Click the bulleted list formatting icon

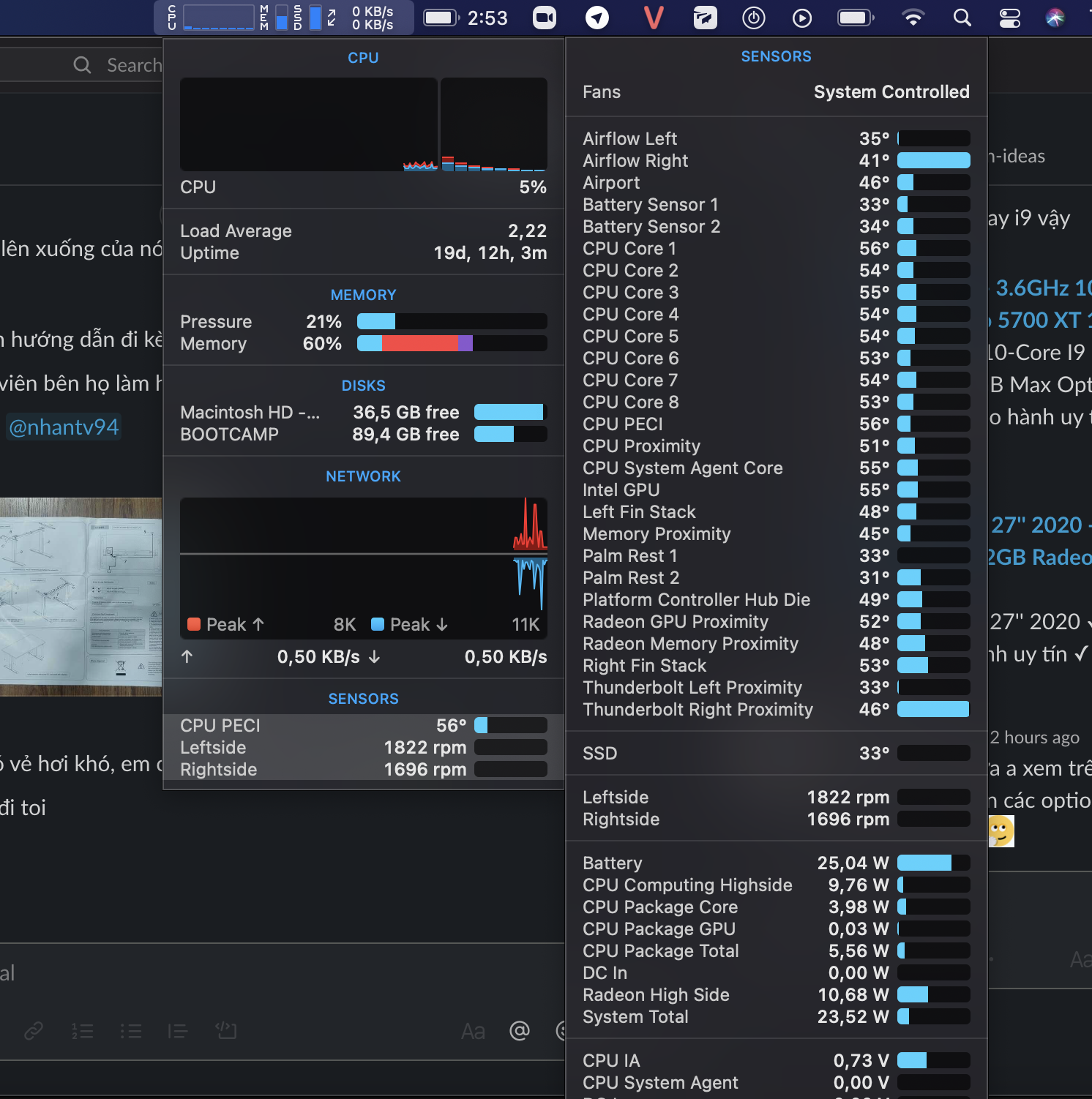(131, 1031)
